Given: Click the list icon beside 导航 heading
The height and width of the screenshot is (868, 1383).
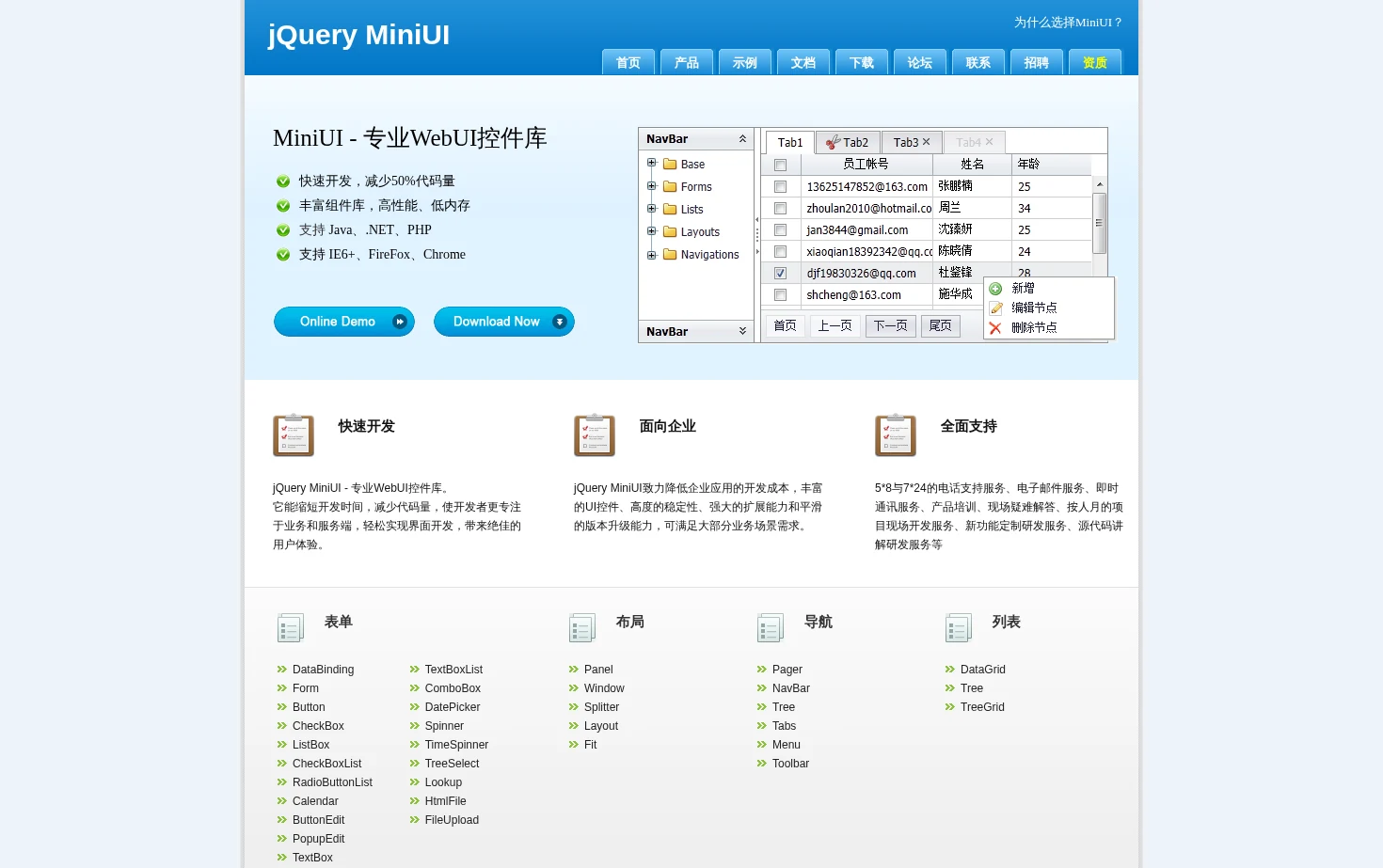Looking at the screenshot, I should pyautogui.click(x=771, y=627).
